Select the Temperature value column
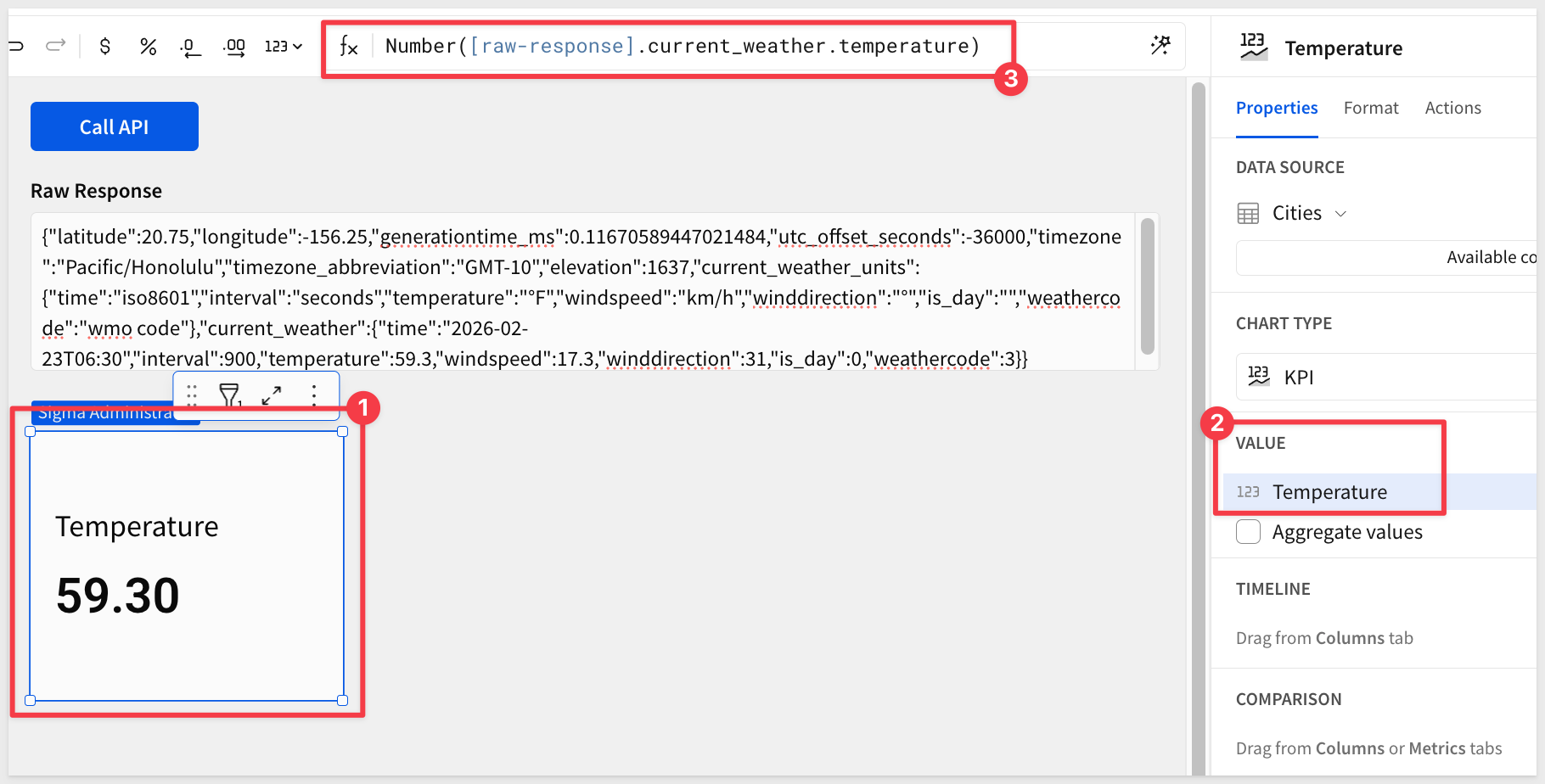 tap(1329, 492)
